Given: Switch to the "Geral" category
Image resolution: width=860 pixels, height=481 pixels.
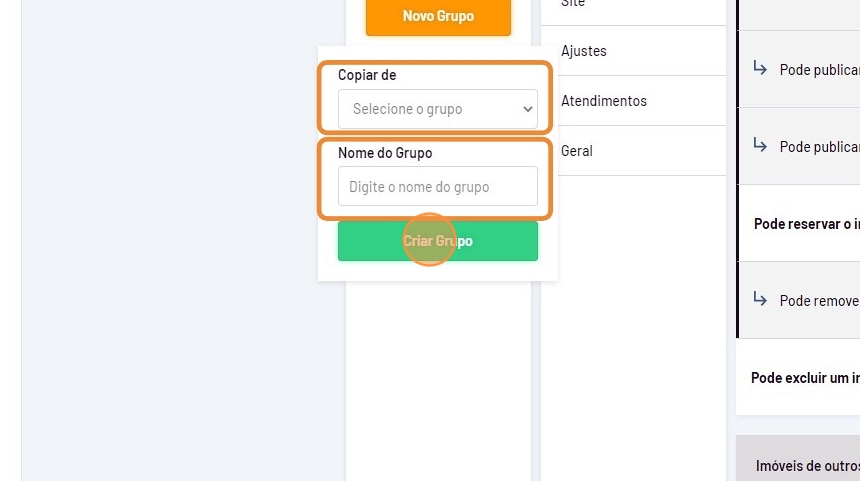Looking at the screenshot, I should click(577, 151).
